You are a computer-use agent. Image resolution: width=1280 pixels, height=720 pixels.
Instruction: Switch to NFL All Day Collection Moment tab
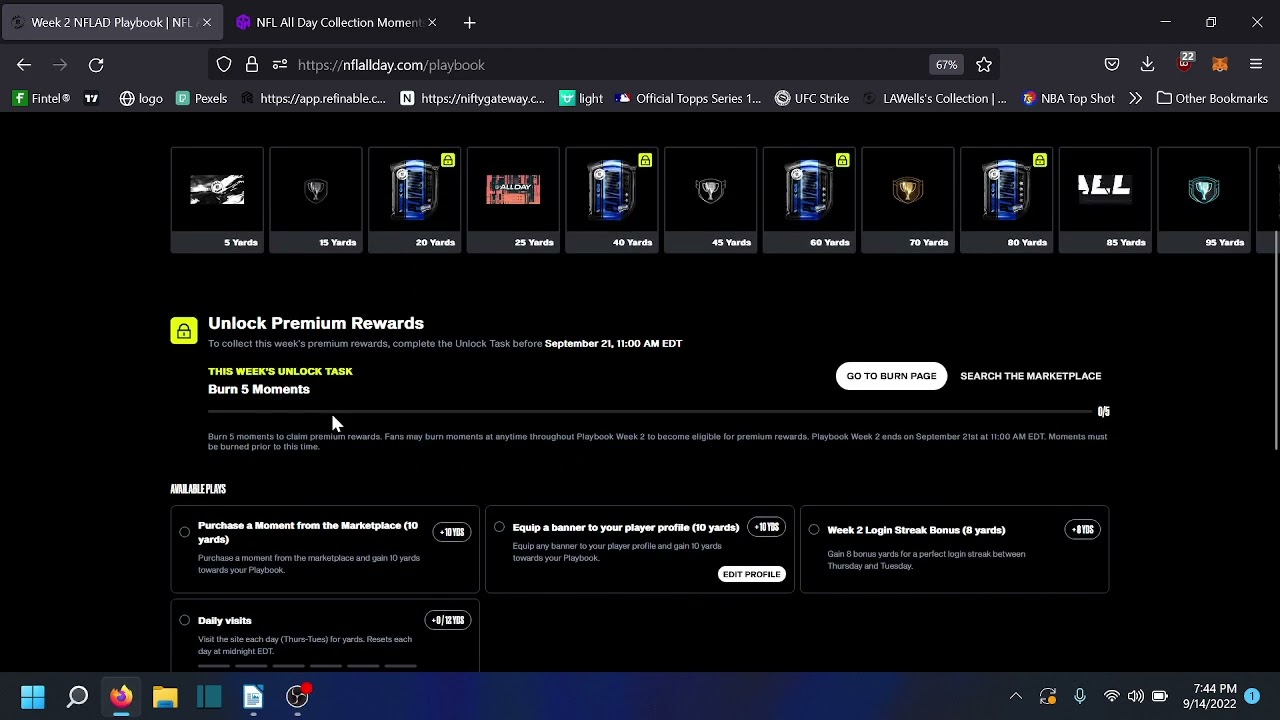(337, 22)
